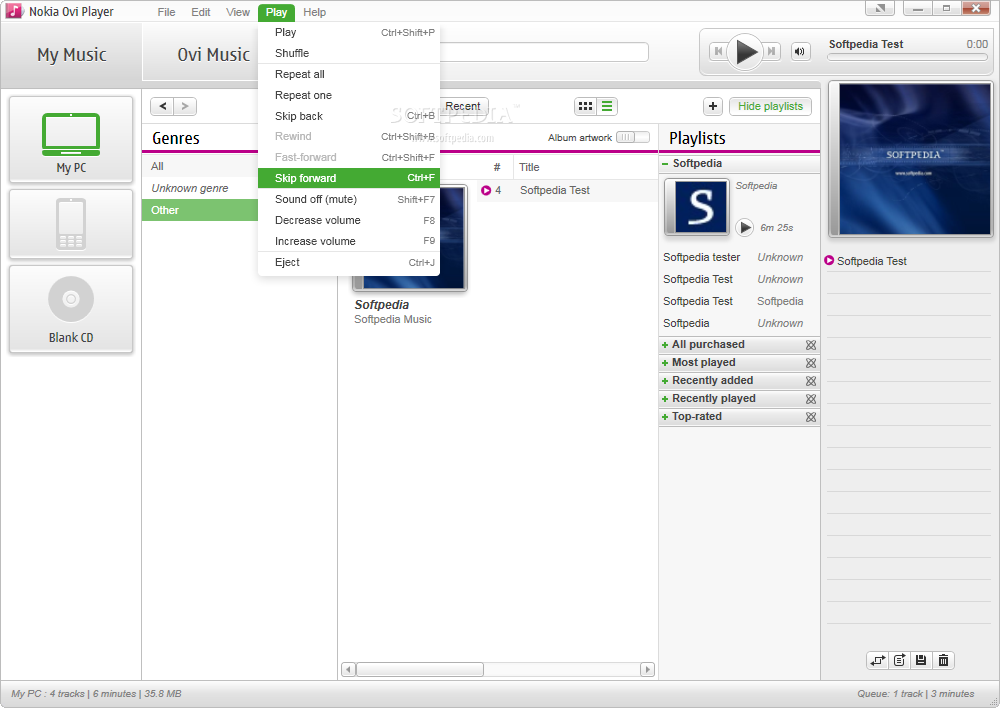The height and width of the screenshot is (708, 1000).
Task: Choose Skip forward from Play menu
Action: click(349, 178)
